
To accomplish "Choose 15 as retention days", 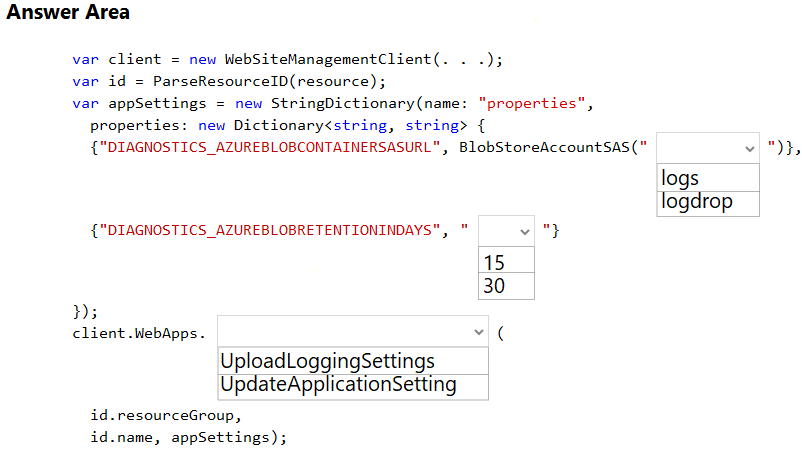I will point(506,261).
